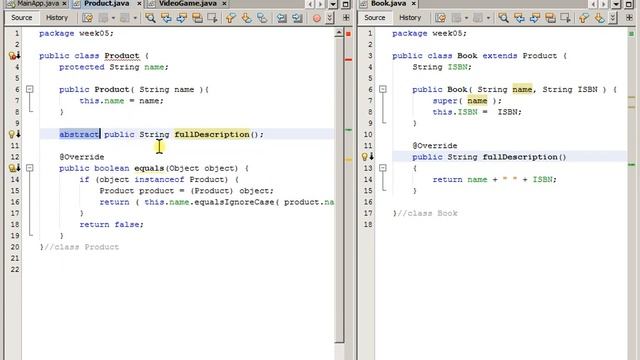Close the MainApp.java tab
Viewport: 640px width, 360px height.
coord(64,3)
